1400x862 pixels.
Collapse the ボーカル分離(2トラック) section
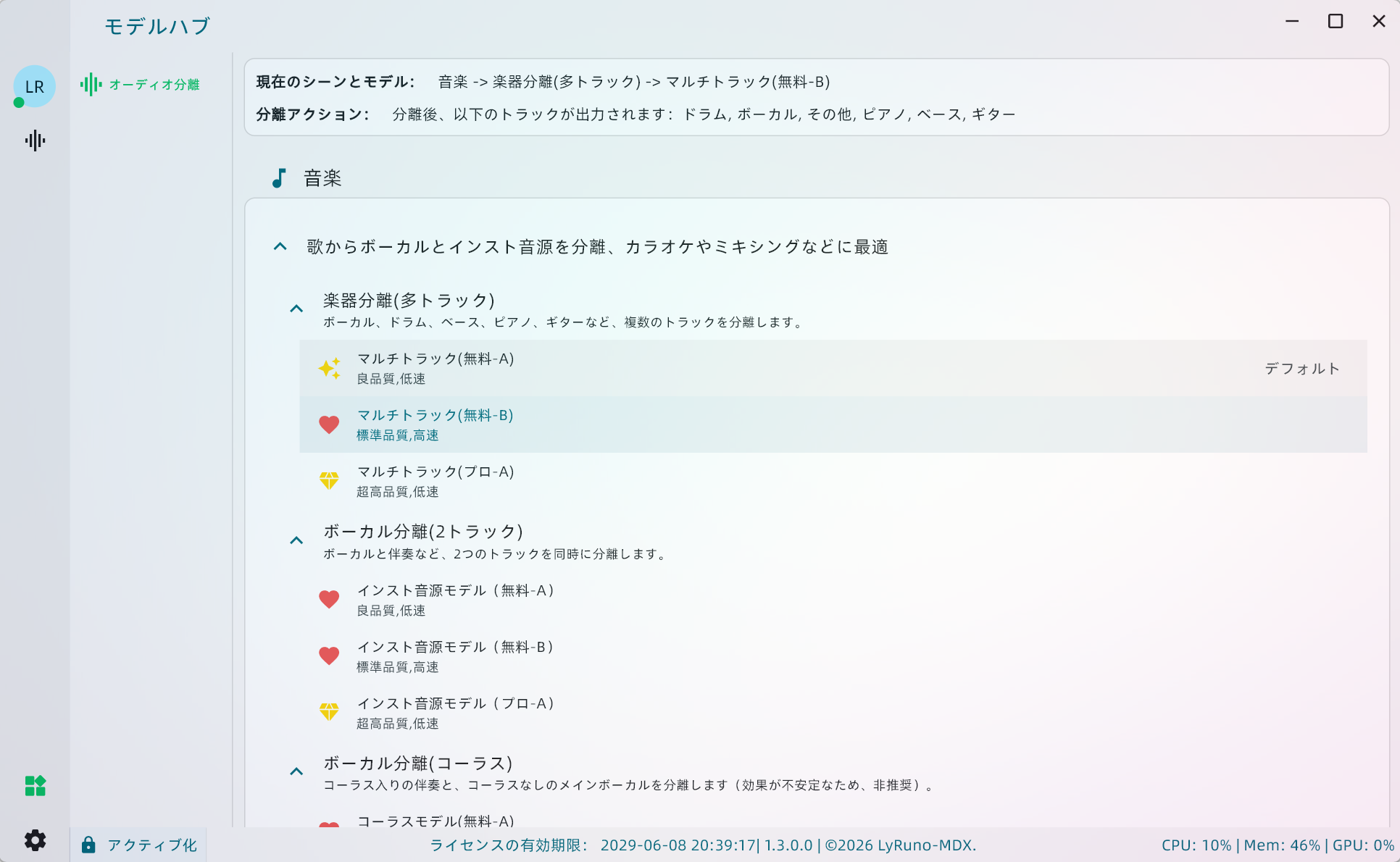tap(296, 540)
